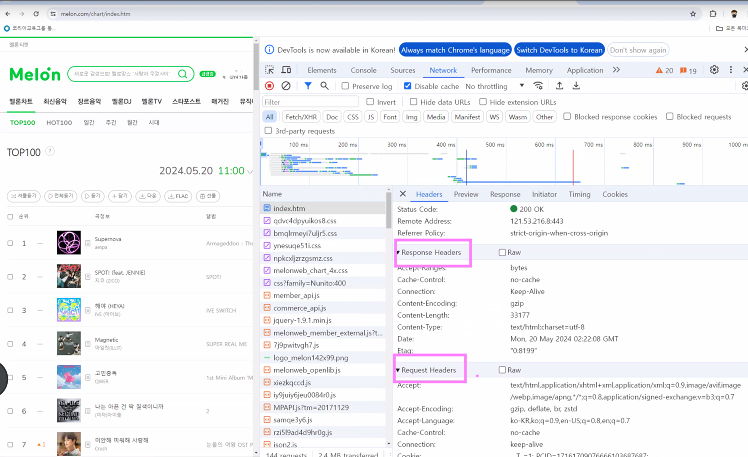Check Raw for Request Headers

(x=502, y=370)
